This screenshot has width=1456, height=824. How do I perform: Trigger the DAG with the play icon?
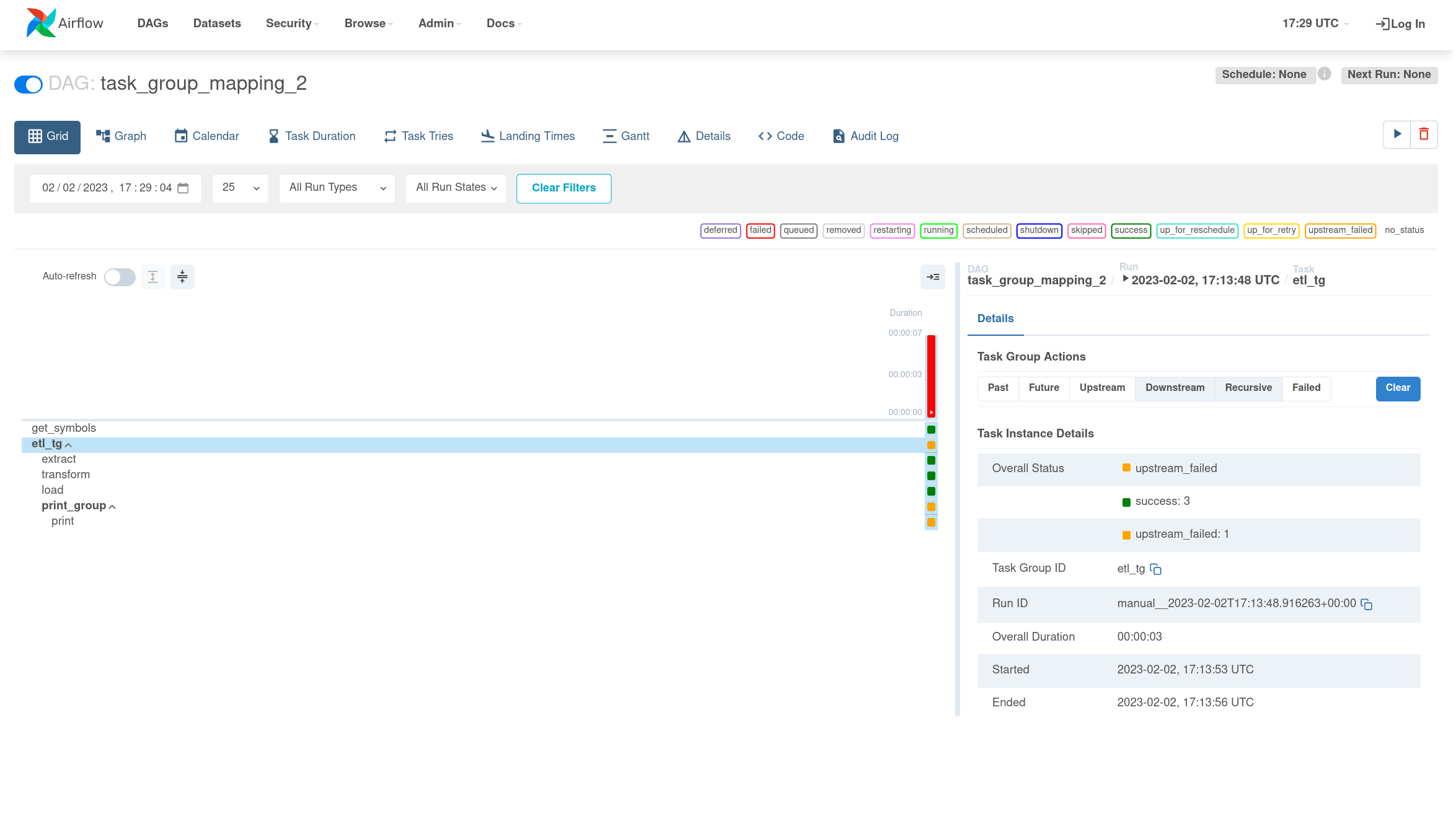(1396, 134)
